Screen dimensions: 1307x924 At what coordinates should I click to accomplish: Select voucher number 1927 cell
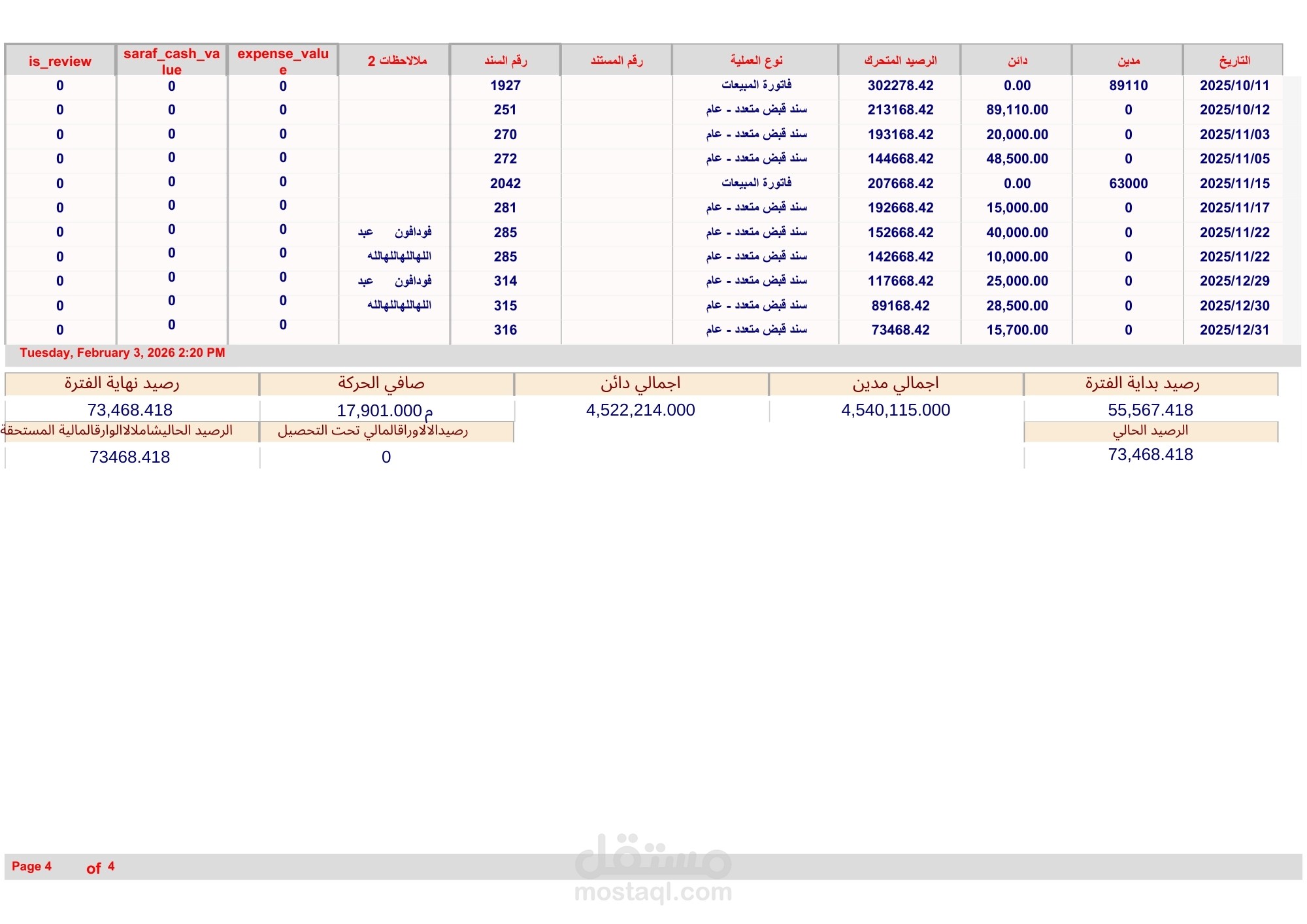click(x=505, y=86)
